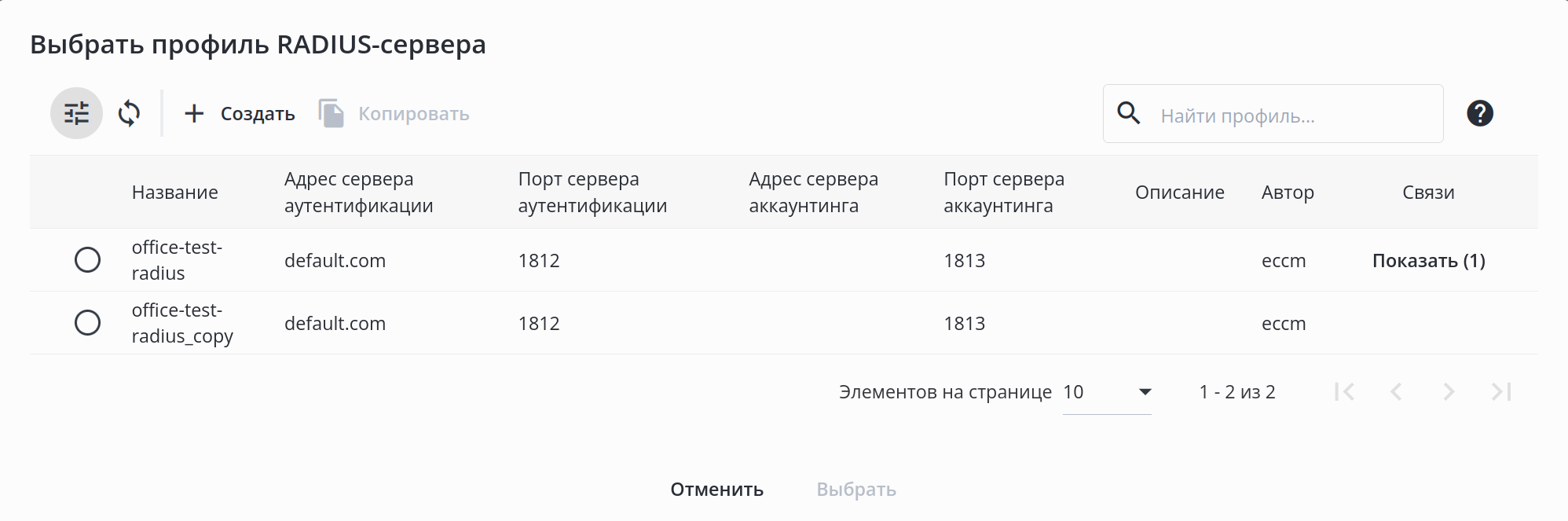This screenshot has width=1568, height=521.
Task: Click the Связи column header
Action: click(x=1428, y=193)
